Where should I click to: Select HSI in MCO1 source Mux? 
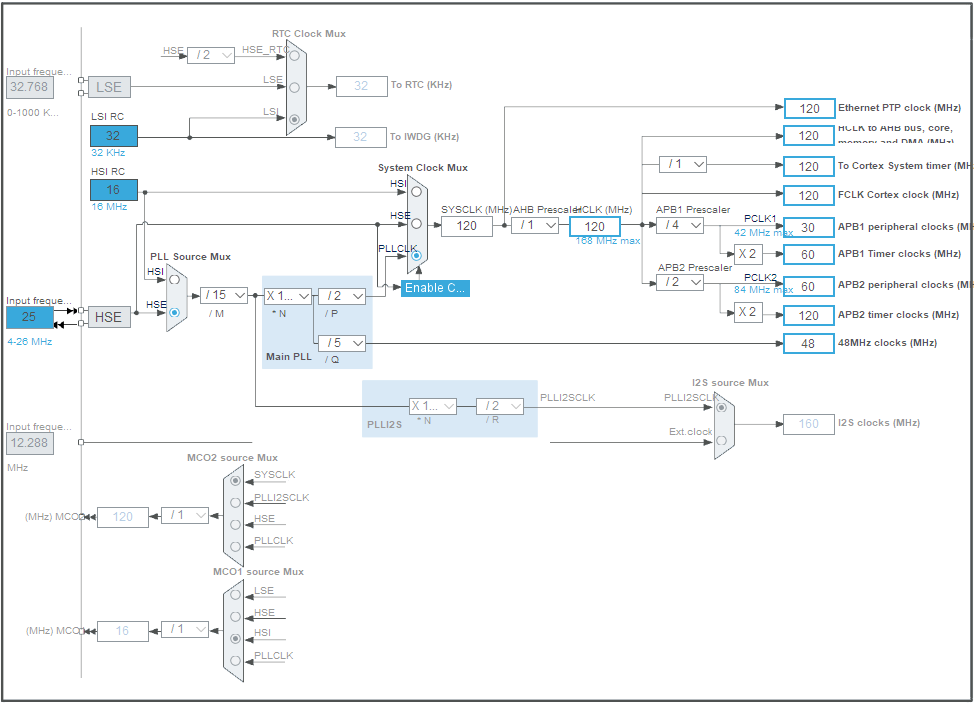click(x=235, y=639)
